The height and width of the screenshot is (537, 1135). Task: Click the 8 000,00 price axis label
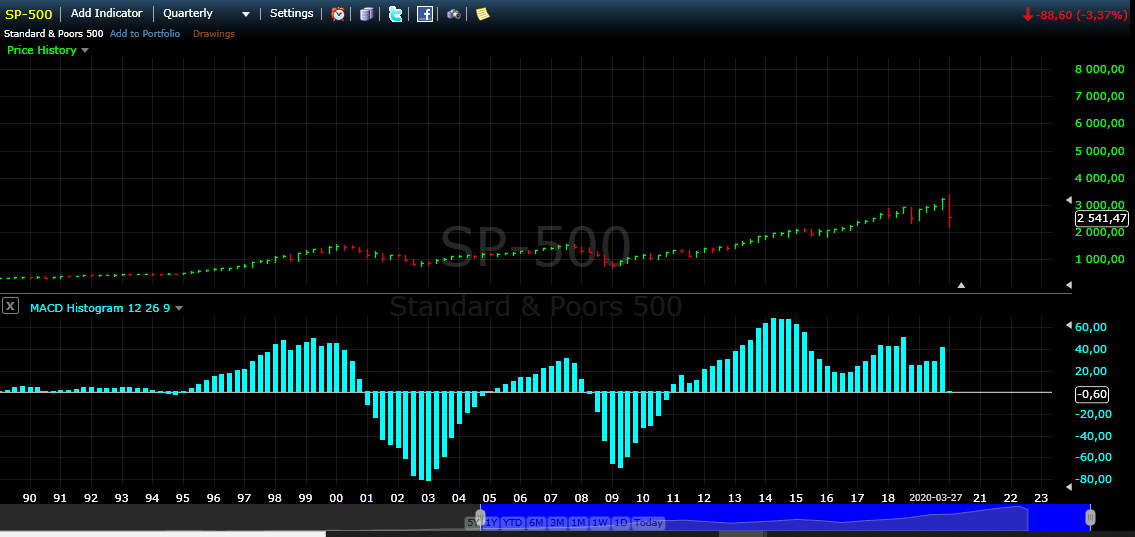(1100, 69)
